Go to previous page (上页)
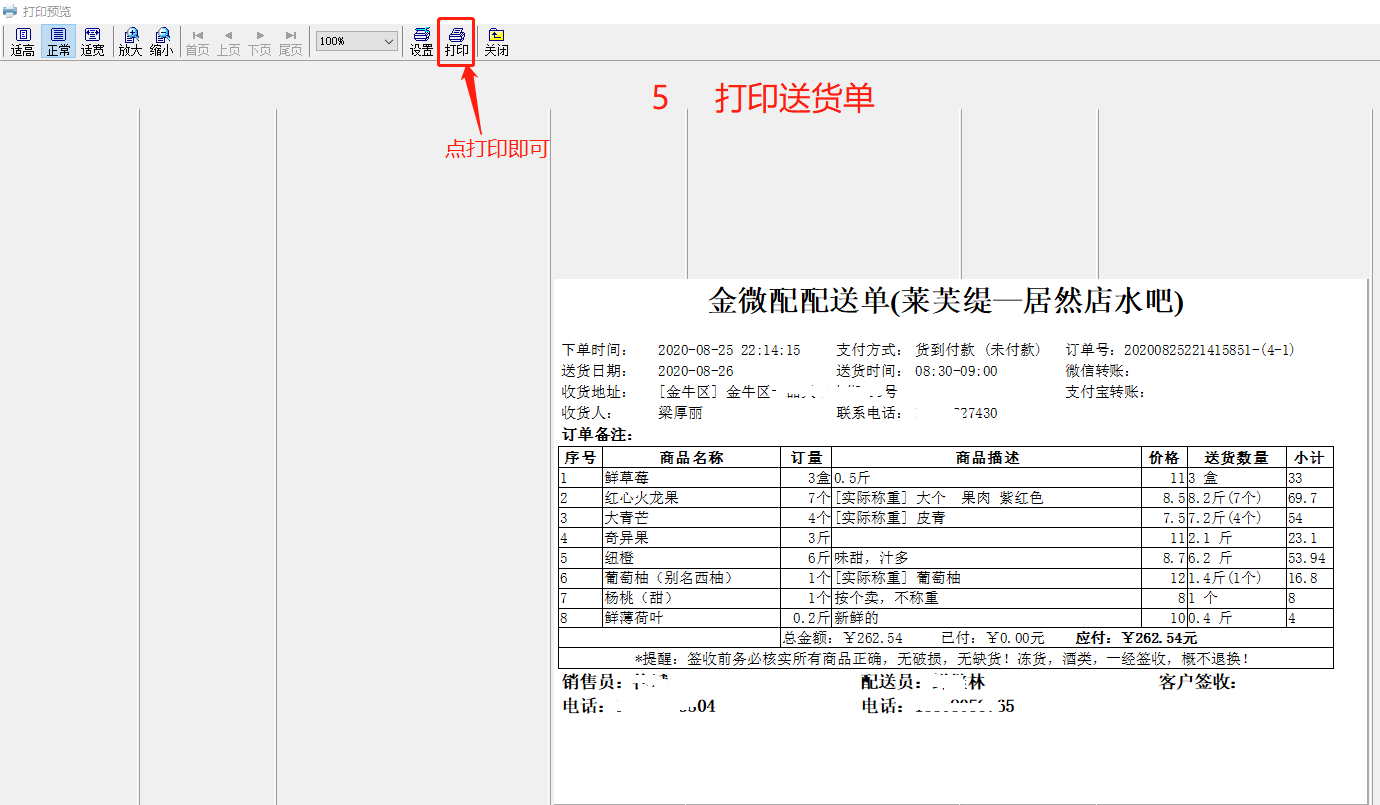 (x=228, y=42)
